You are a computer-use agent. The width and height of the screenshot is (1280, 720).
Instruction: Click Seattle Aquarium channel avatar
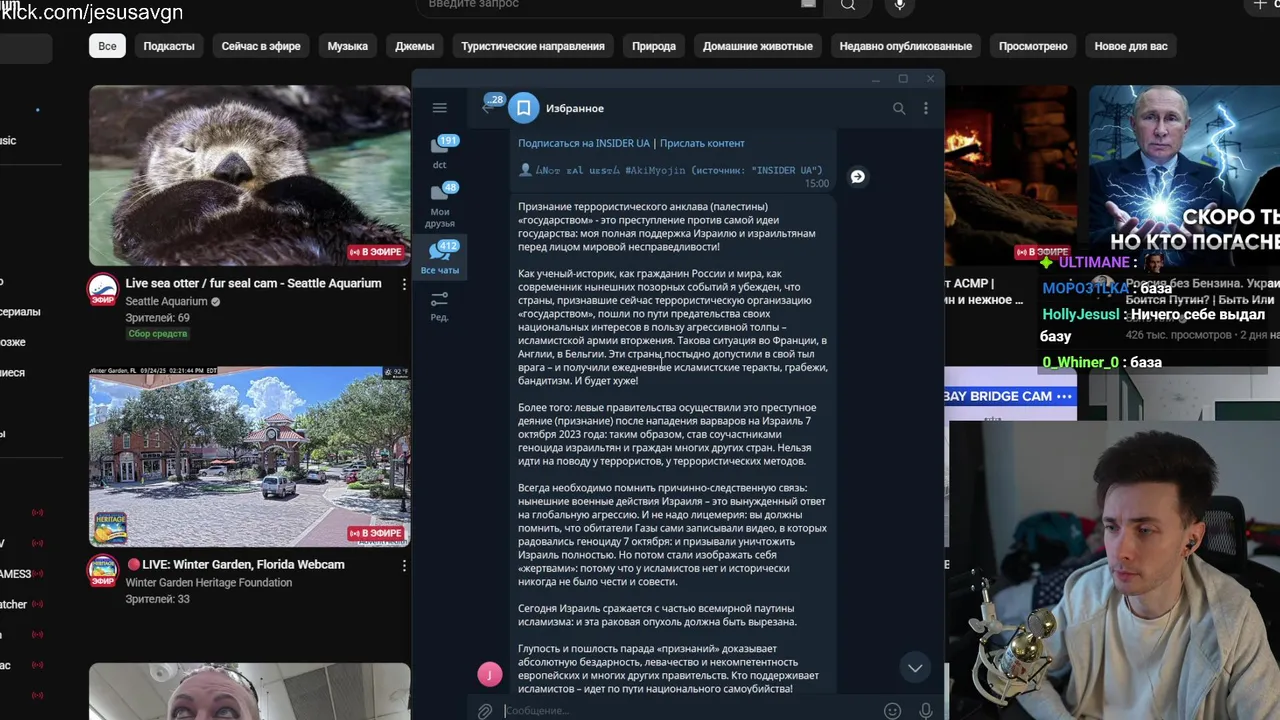[103, 289]
